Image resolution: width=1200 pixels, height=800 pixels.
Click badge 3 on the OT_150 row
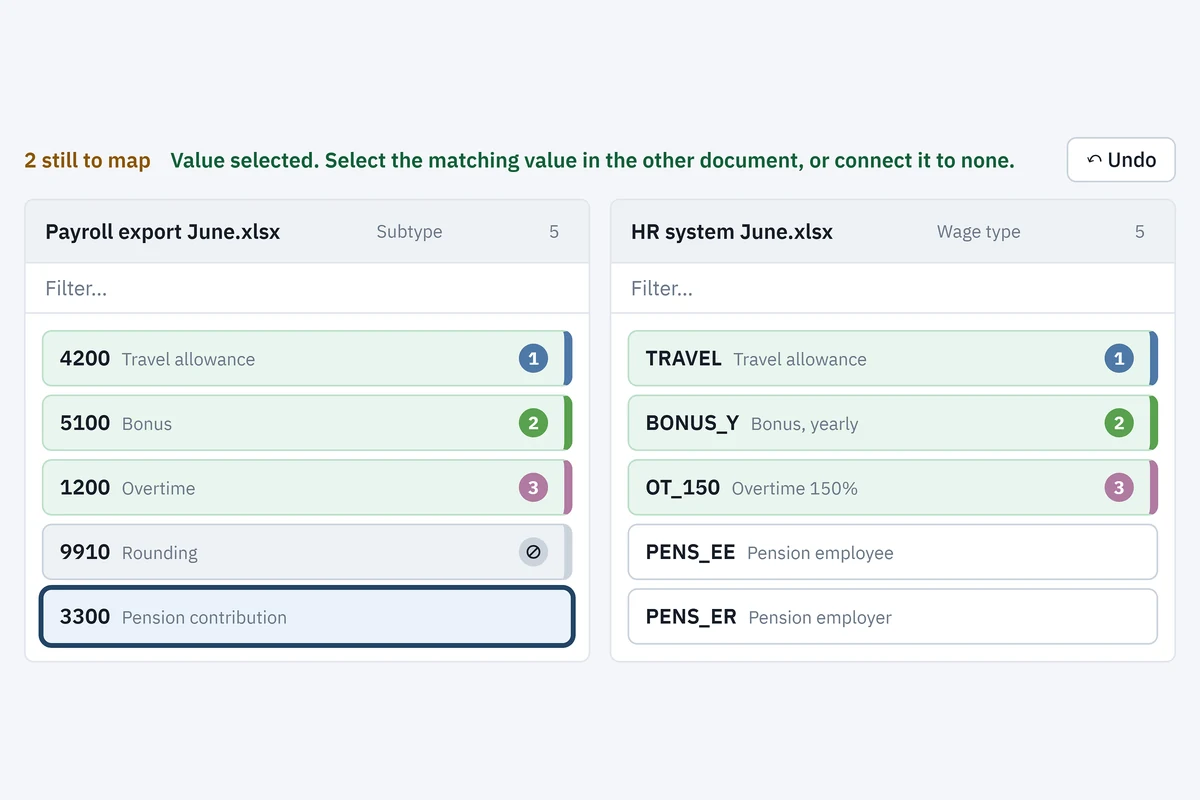[x=1119, y=488]
